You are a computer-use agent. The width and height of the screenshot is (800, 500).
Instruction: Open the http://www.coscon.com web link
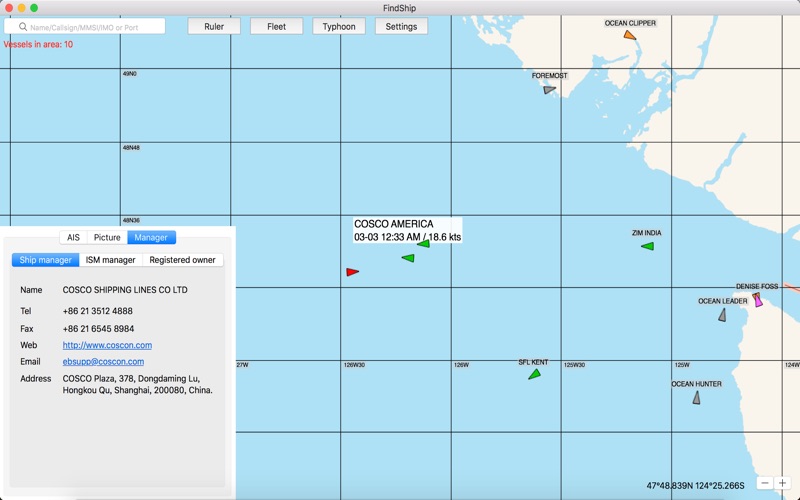[107, 345]
